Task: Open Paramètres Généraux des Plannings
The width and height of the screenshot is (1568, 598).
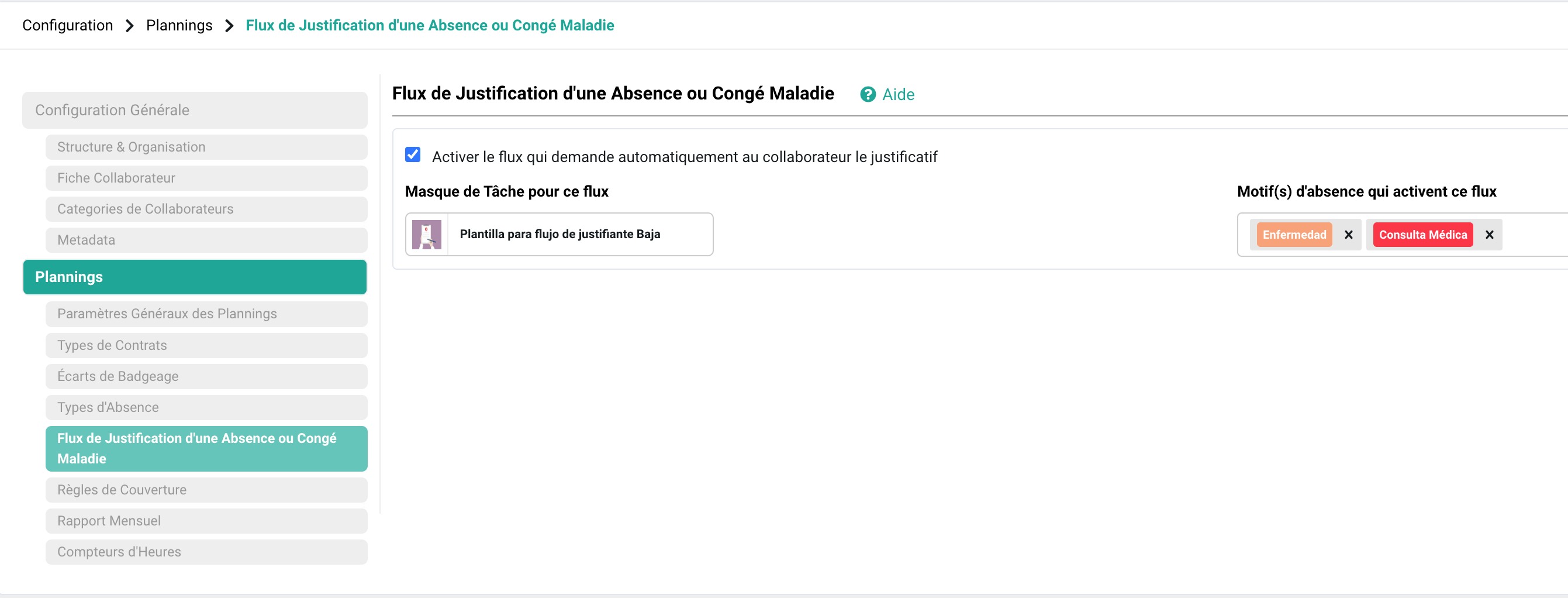Action: 206,314
